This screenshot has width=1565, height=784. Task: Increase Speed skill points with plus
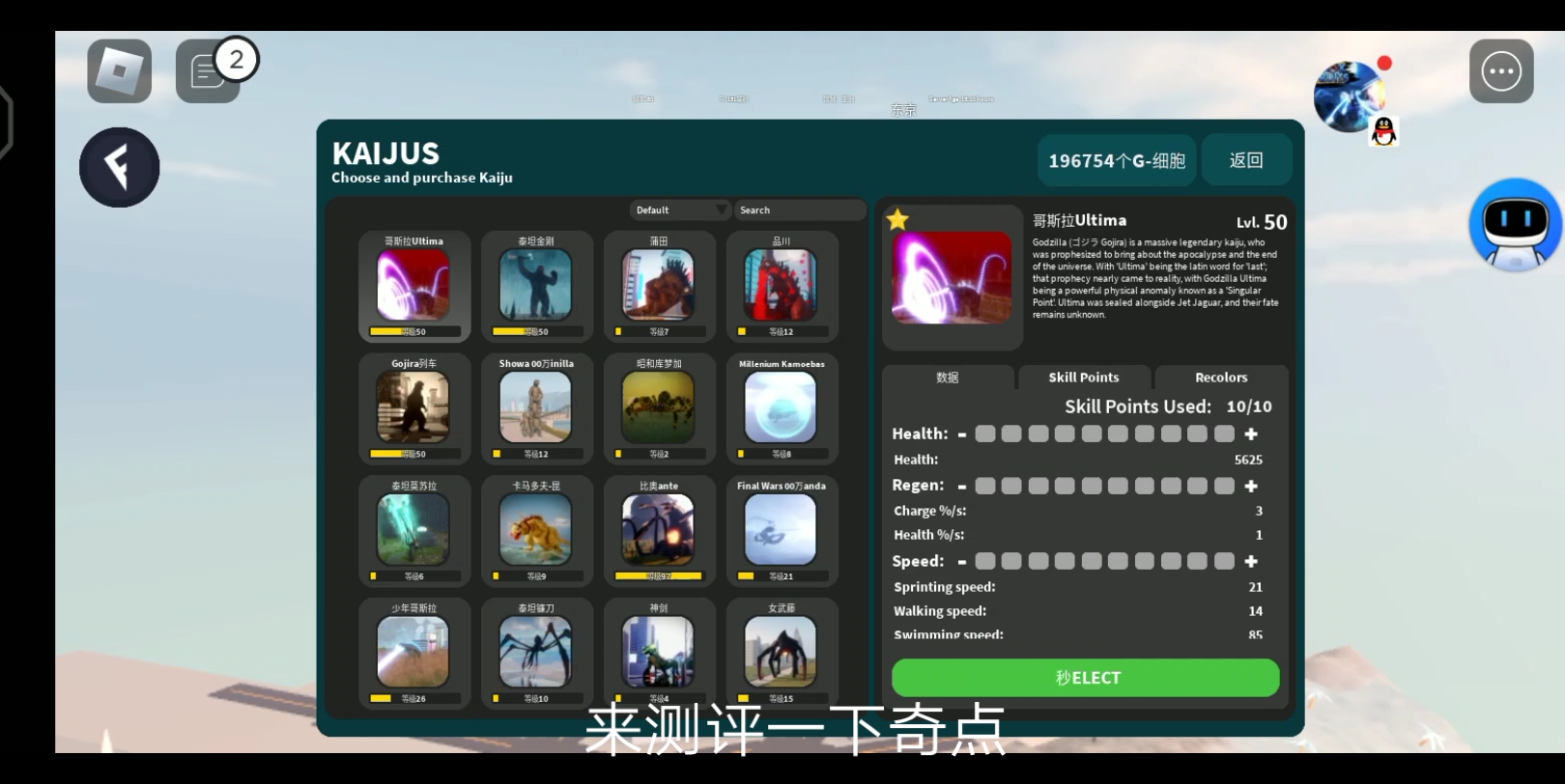tap(1251, 561)
